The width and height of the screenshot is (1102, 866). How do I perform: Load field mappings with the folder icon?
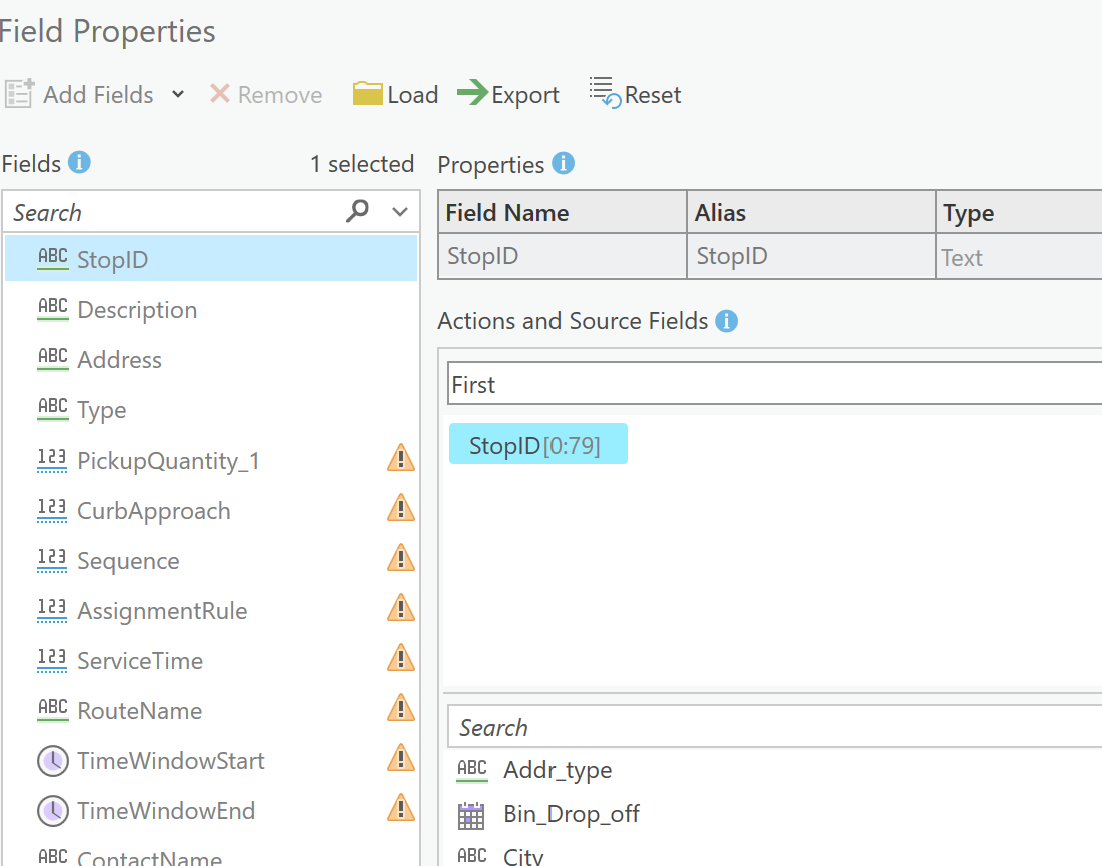point(368,94)
